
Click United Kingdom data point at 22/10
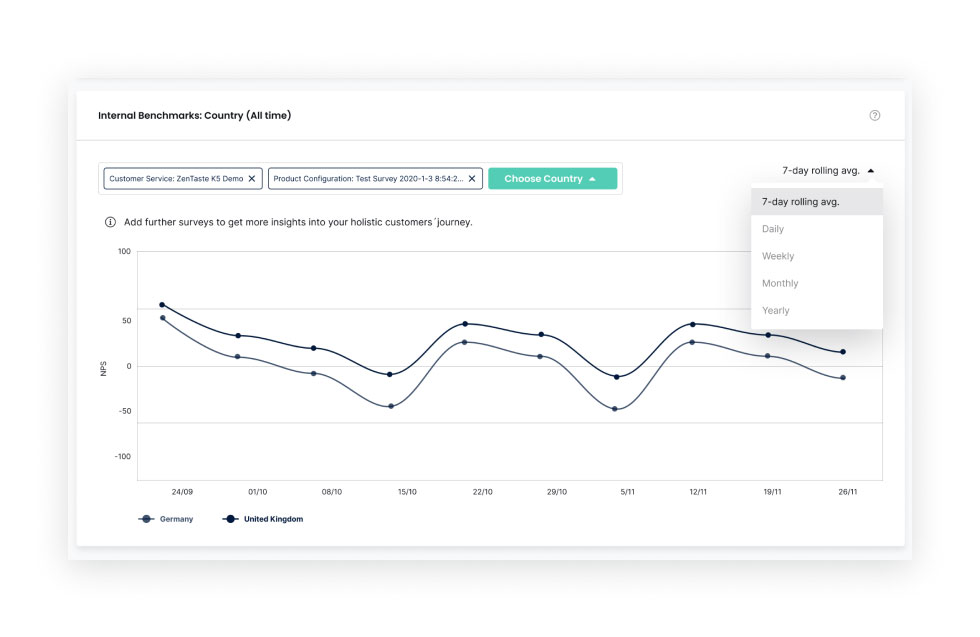point(465,324)
